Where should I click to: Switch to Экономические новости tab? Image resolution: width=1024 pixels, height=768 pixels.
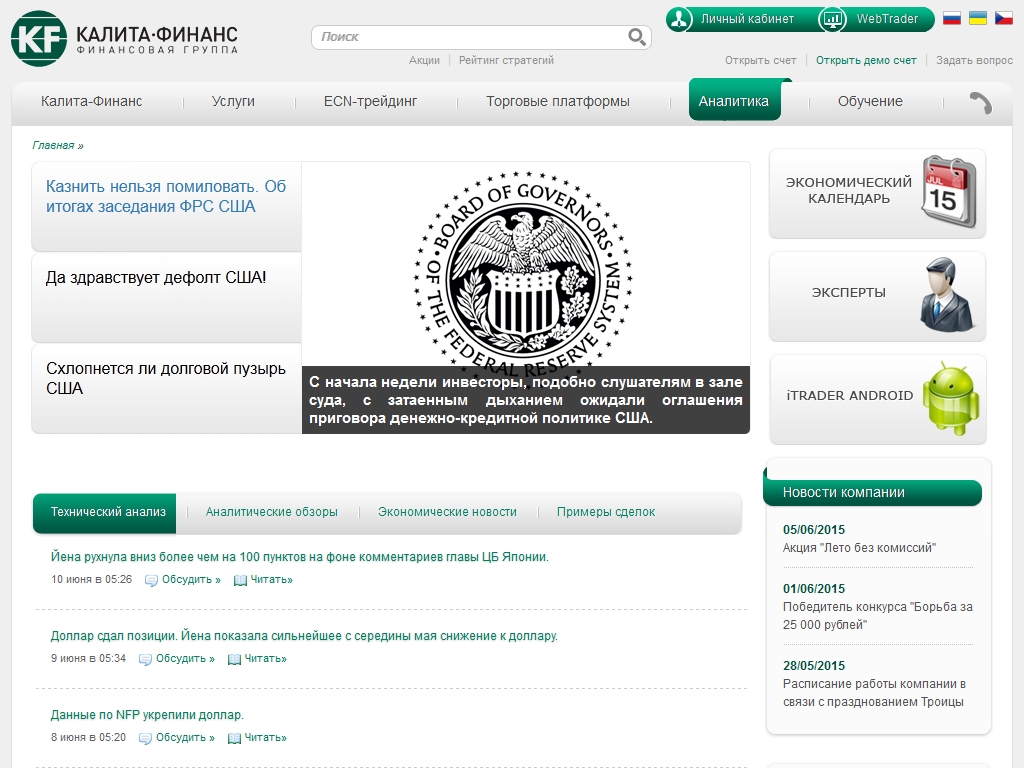click(x=447, y=512)
